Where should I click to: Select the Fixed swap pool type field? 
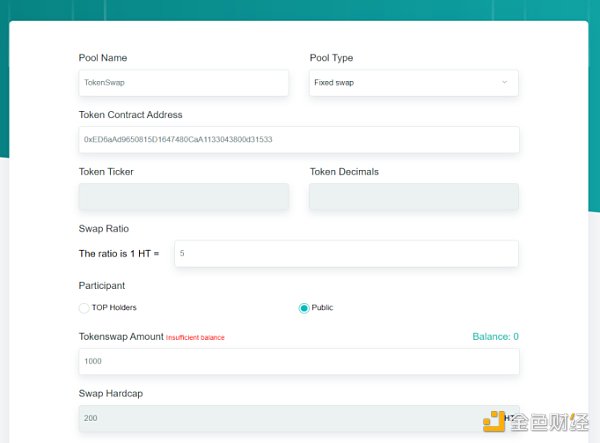(400, 83)
